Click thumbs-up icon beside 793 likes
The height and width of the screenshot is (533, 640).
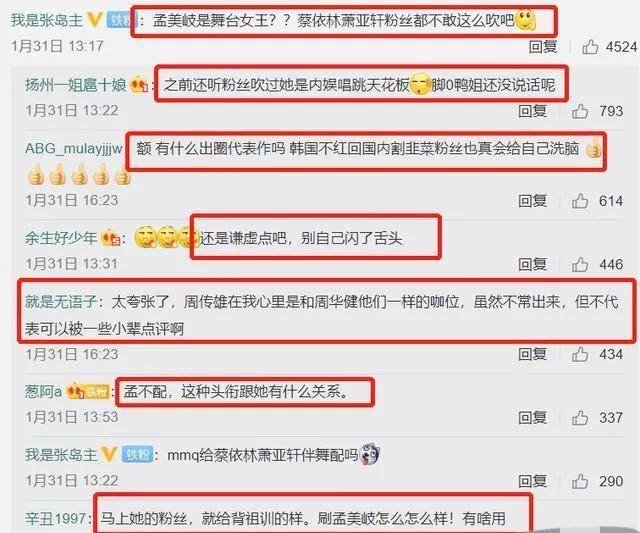click(x=580, y=111)
